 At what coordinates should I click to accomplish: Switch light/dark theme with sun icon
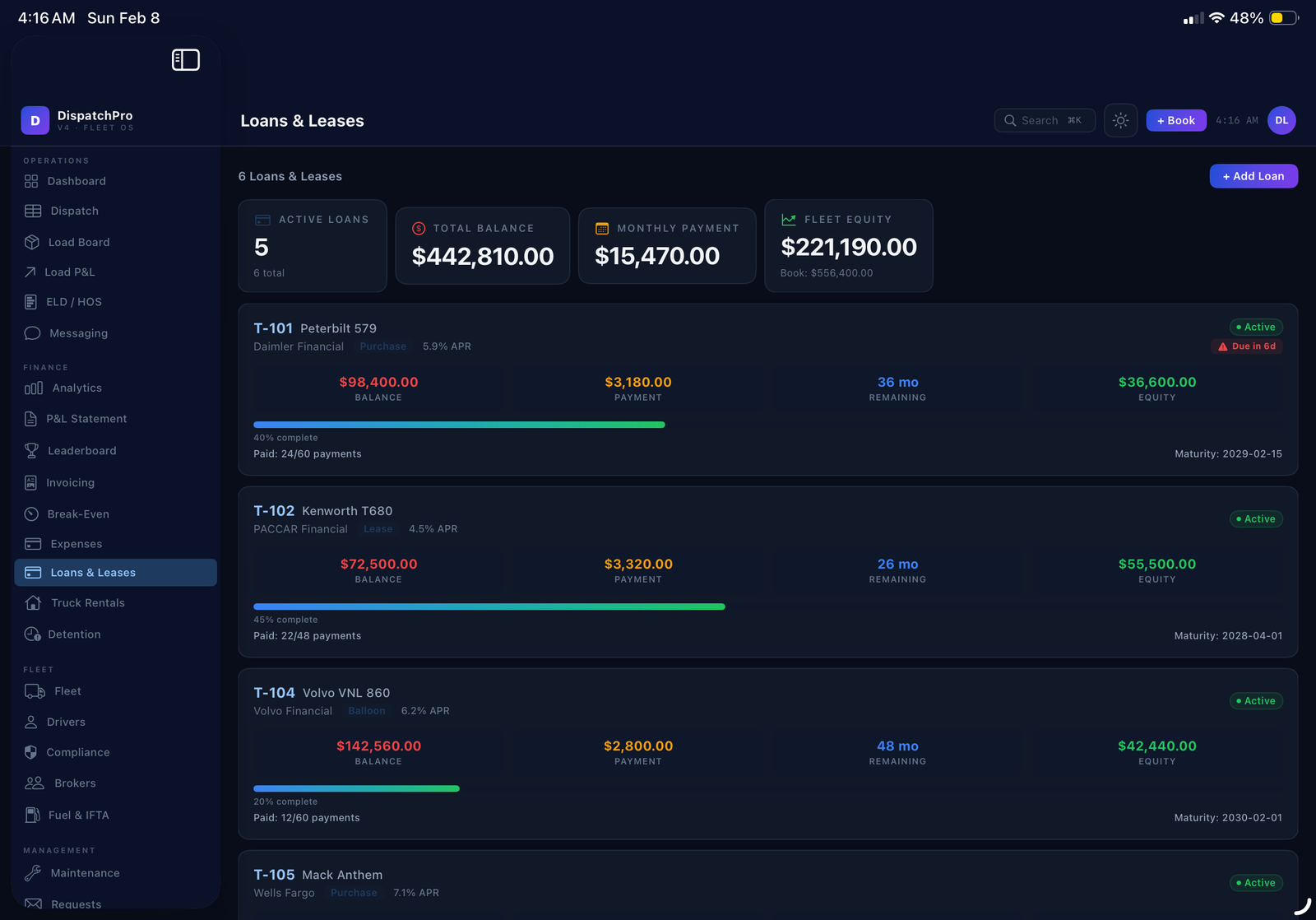pyautogui.click(x=1120, y=121)
